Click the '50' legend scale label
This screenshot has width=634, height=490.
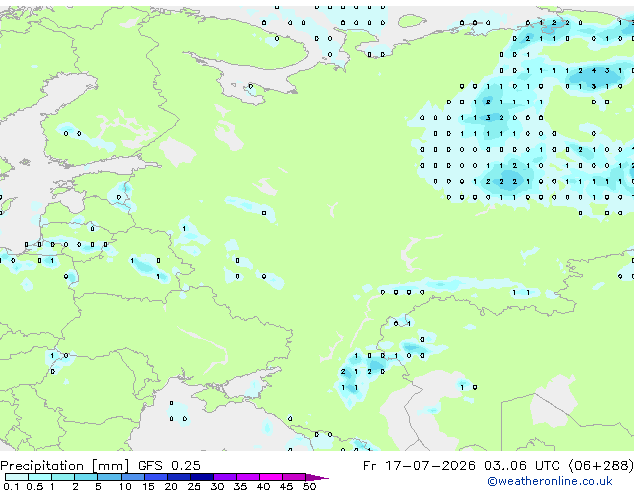click(309, 486)
